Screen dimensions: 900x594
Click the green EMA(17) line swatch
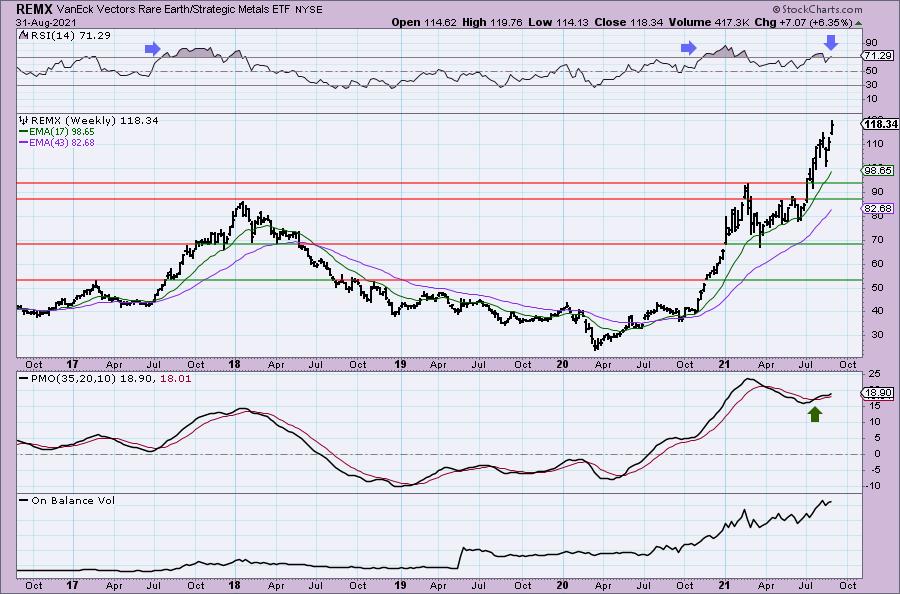(x=24, y=131)
